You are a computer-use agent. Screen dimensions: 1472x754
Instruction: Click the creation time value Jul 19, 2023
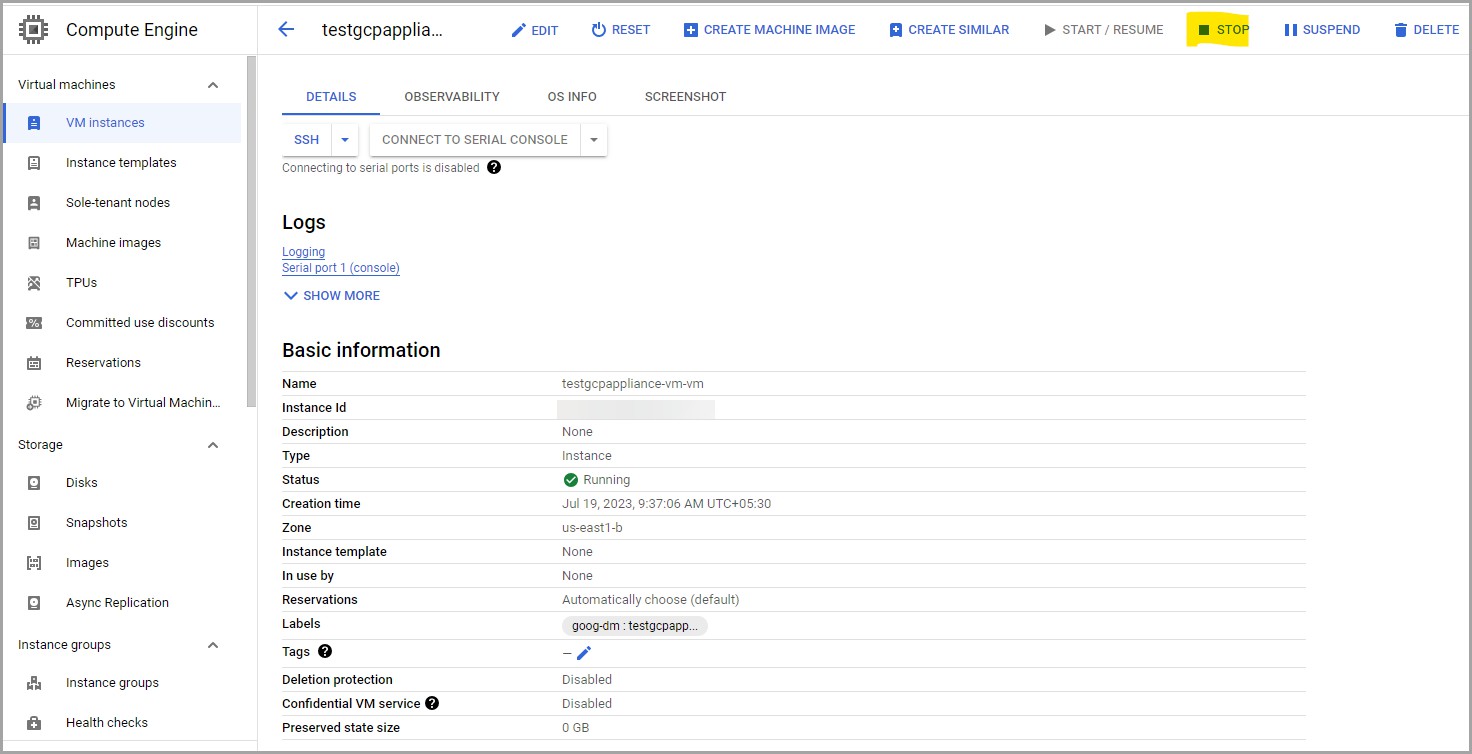(x=666, y=504)
